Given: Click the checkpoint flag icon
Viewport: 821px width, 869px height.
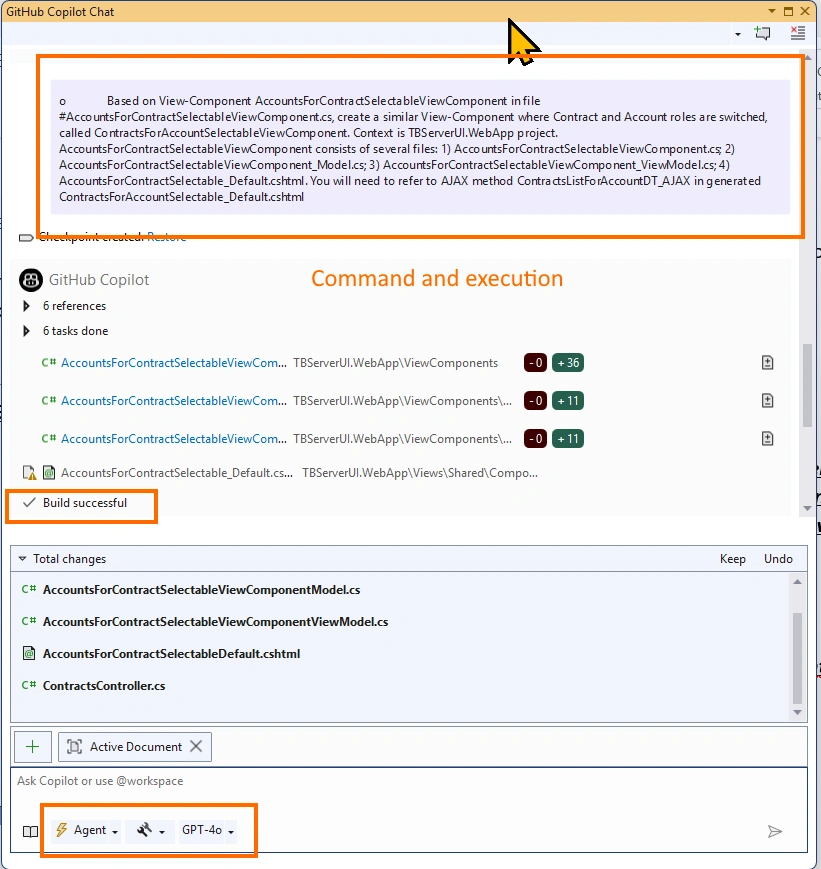Looking at the screenshot, I should coord(26,238).
